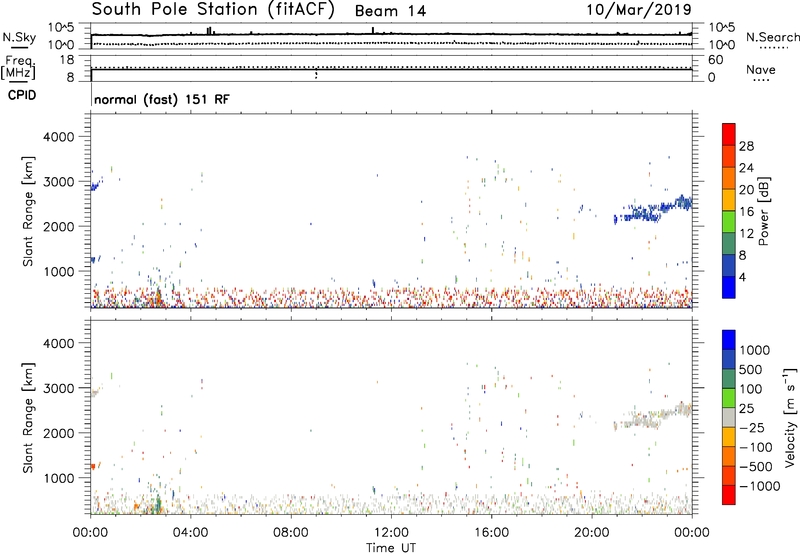Image resolution: width=800 pixels, height=554 pixels.
Task: Click the "Beam 14" label
Action: 390,11
